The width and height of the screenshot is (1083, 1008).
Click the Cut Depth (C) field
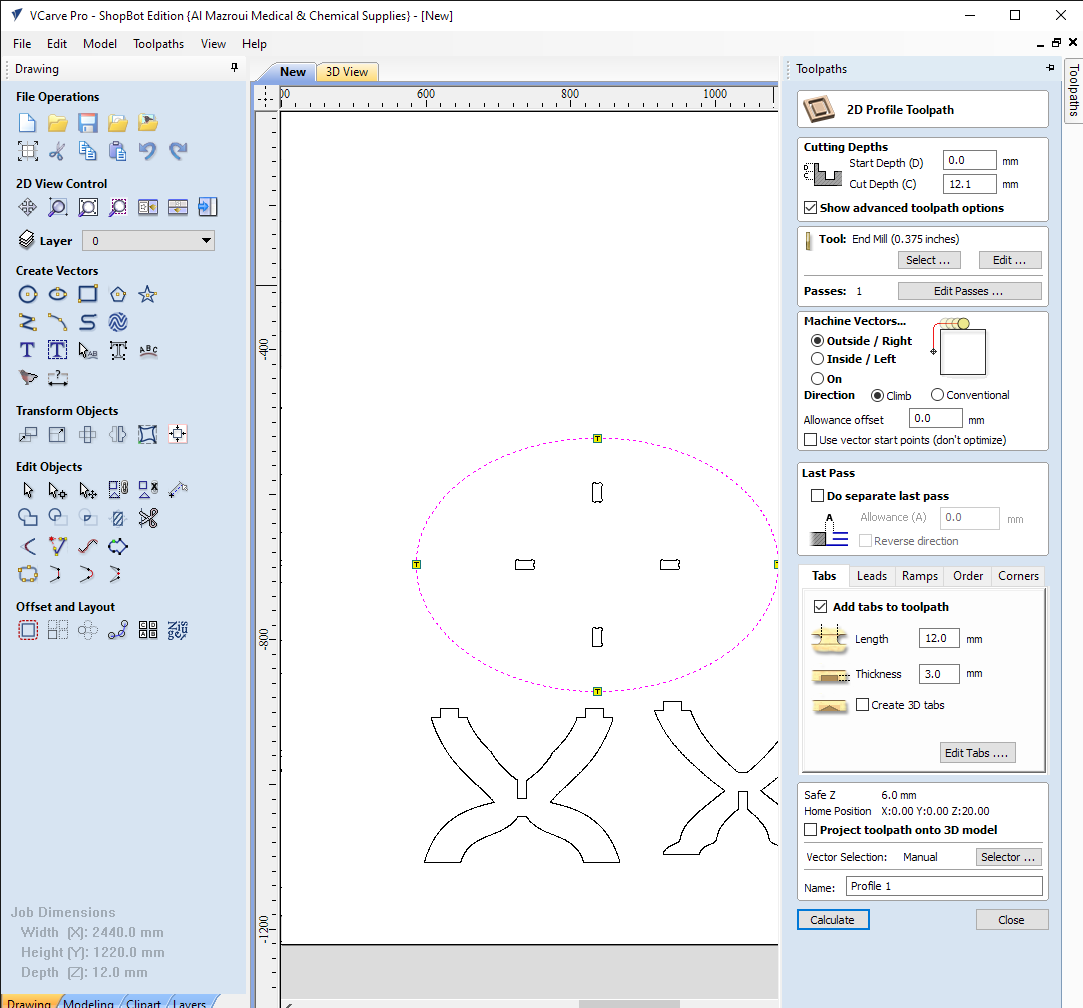(970, 184)
